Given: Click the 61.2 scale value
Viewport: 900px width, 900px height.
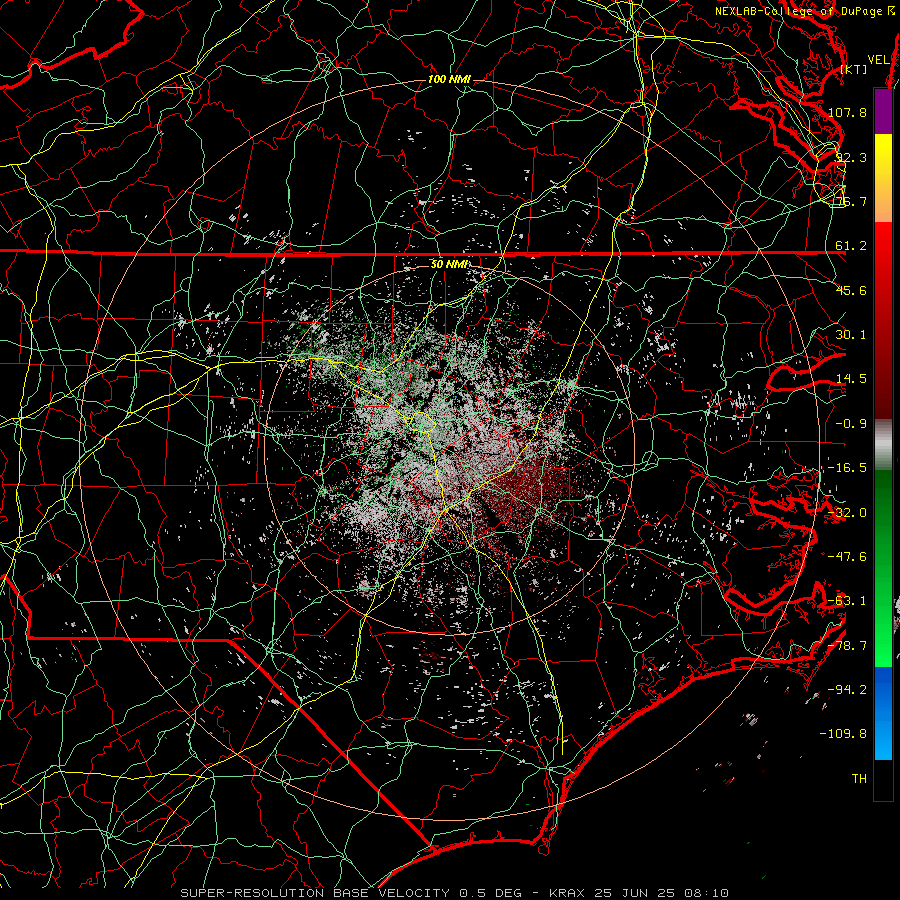Looking at the screenshot, I should tap(851, 246).
